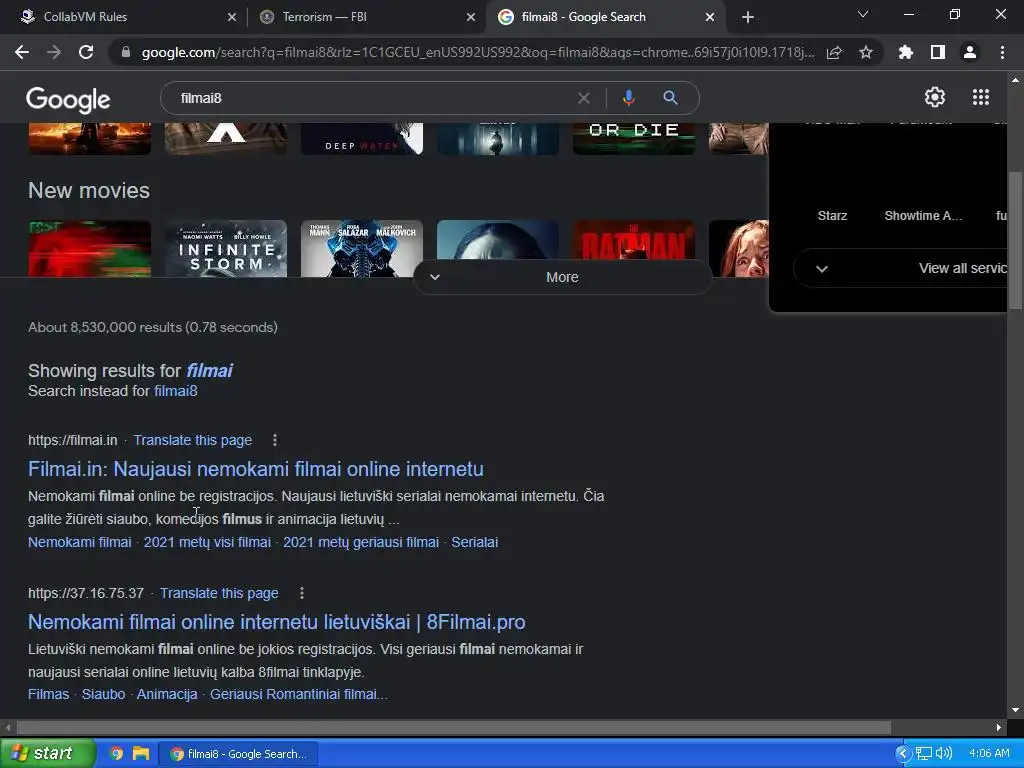The height and width of the screenshot is (768, 1024).
Task: Expand View all services
Action: pos(901,268)
